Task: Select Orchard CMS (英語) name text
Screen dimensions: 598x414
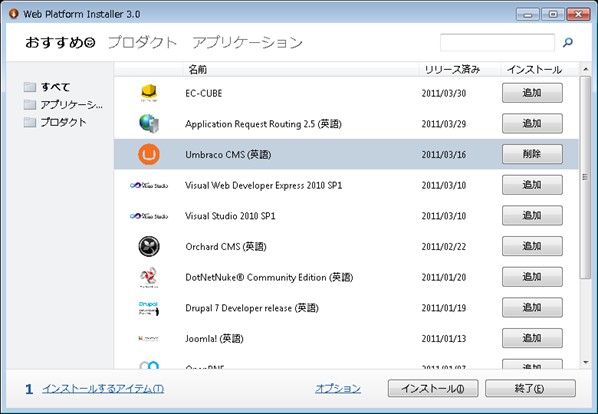Action: point(226,247)
